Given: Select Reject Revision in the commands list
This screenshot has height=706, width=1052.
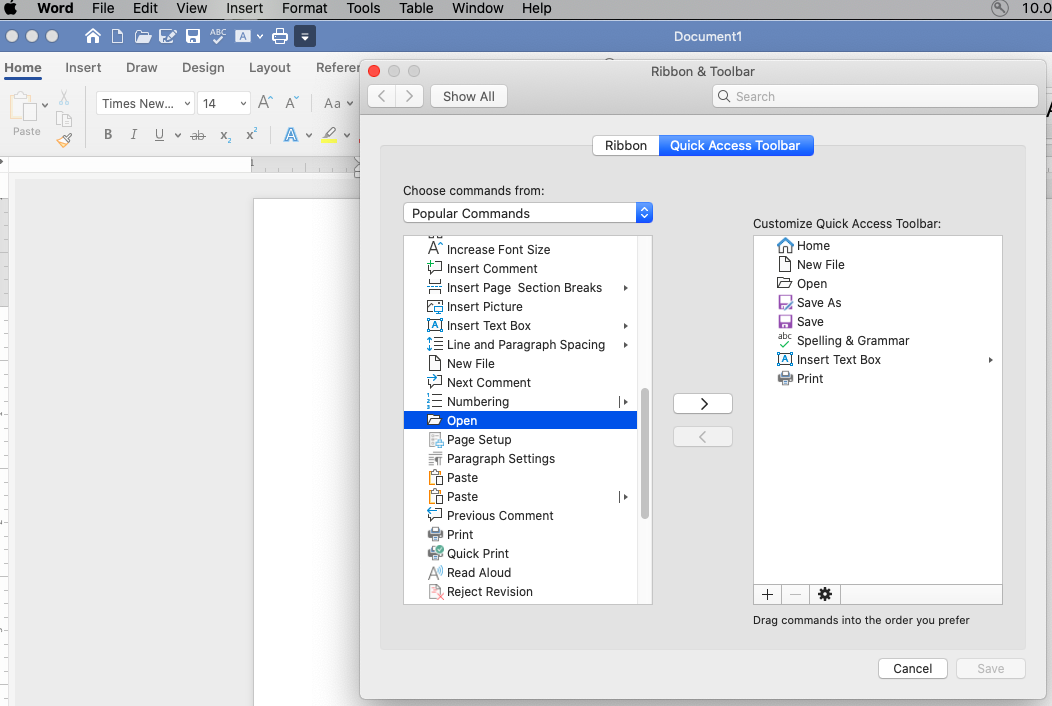Looking at the screenshot, I should tap(521, 592).
